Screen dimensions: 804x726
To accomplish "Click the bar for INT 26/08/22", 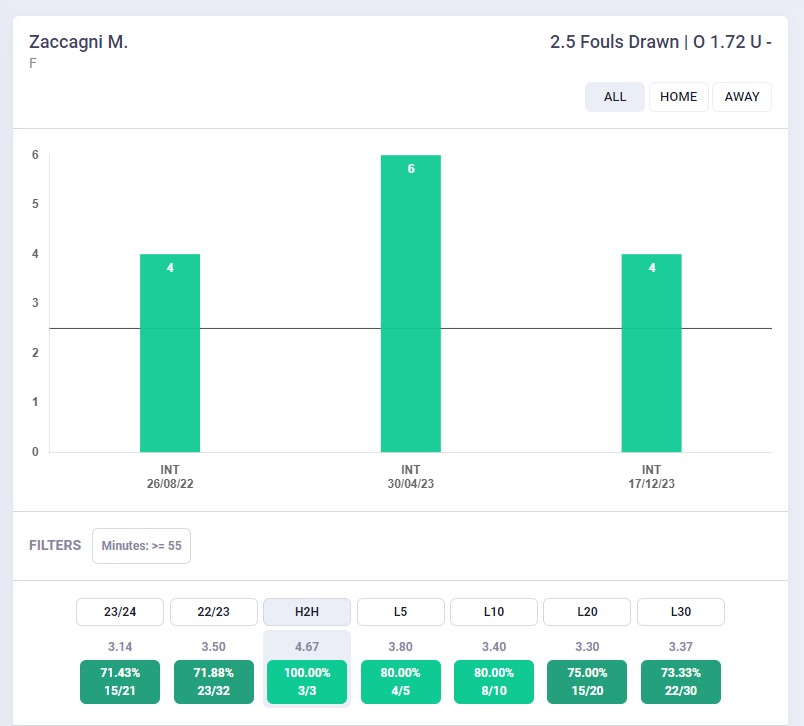I will [170, 353].
